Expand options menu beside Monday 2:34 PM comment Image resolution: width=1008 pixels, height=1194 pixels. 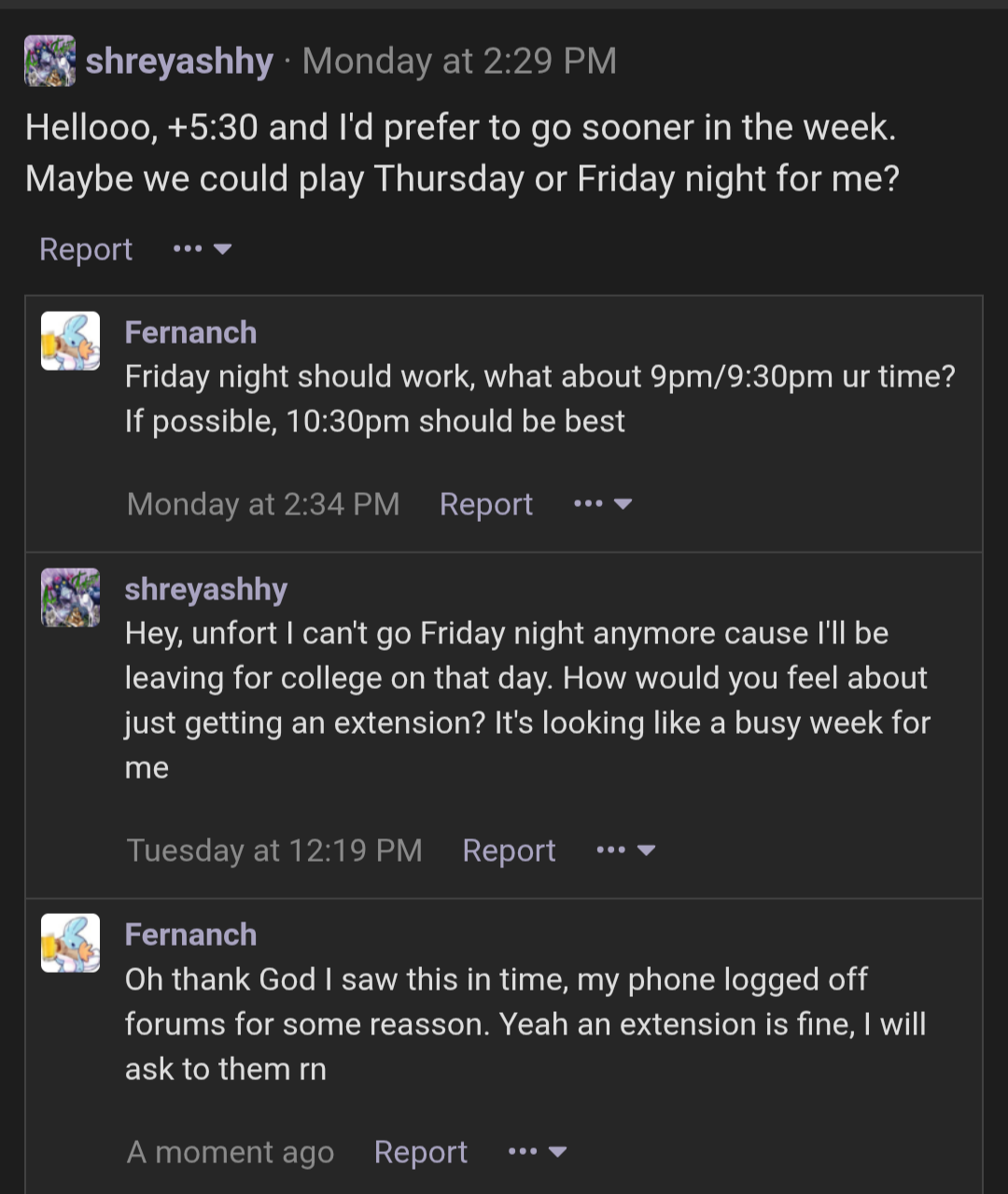tap(603, 504)
